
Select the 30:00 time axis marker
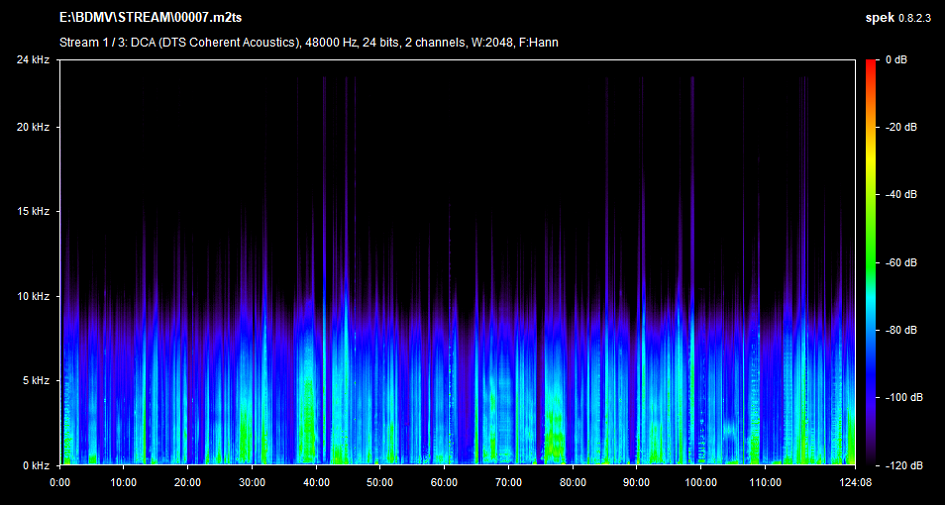[x=252, y=481]
